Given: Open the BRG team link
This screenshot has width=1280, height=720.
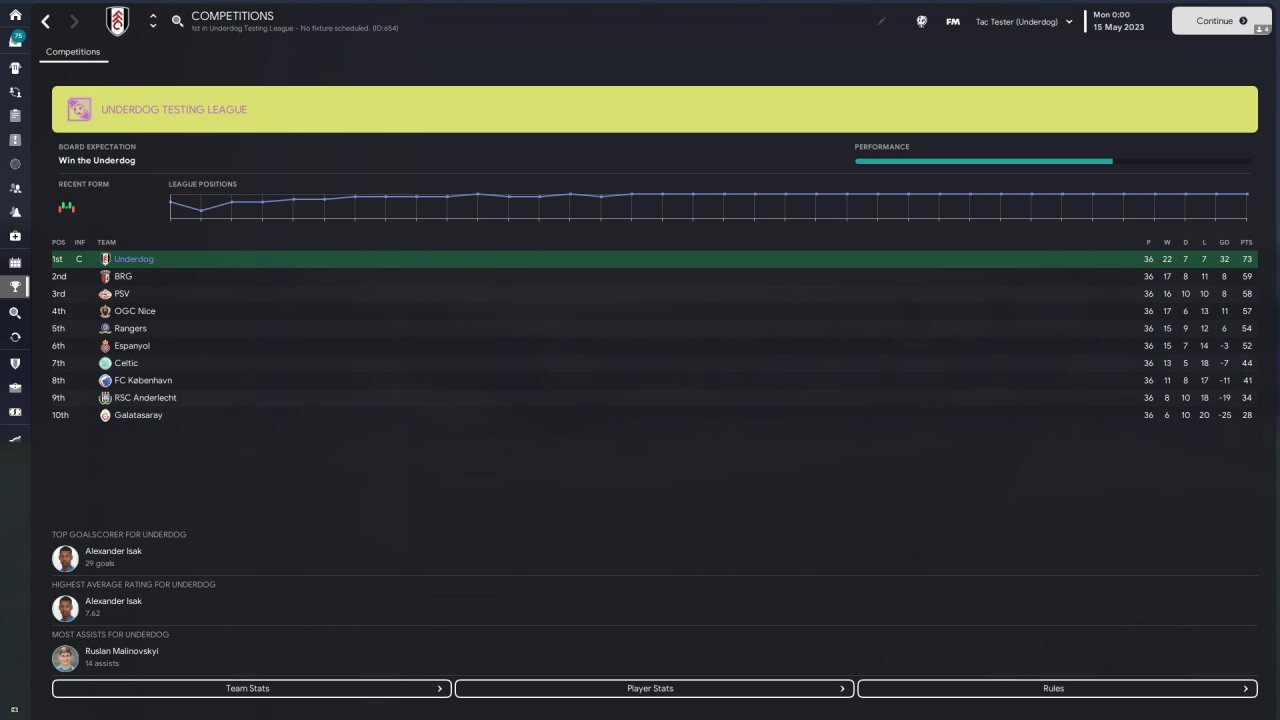Looking at the screenshot, I should [x=123, y=277].
